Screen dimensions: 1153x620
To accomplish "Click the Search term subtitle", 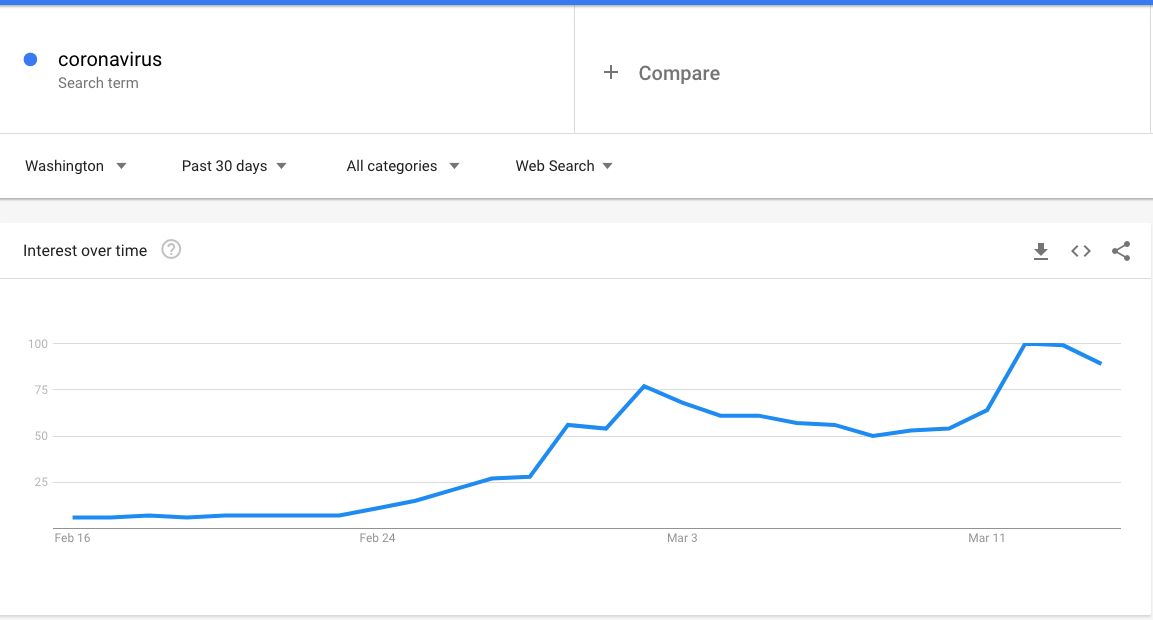I will (98, 83).
